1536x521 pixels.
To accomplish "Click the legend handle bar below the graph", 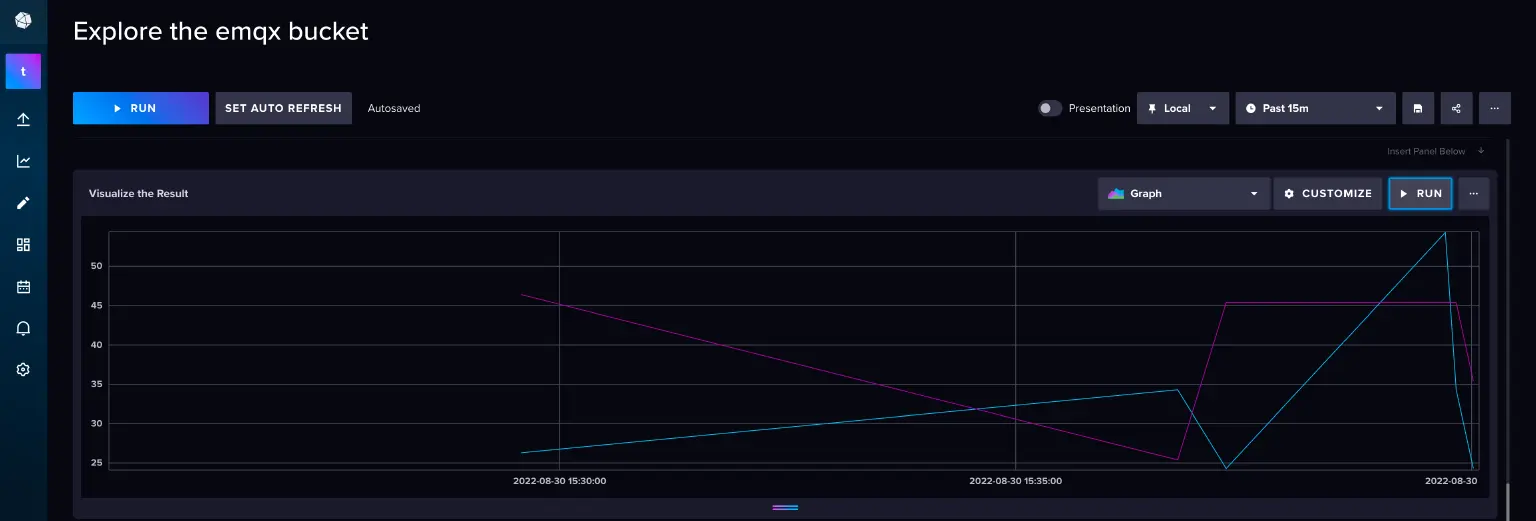I will 785,508.
